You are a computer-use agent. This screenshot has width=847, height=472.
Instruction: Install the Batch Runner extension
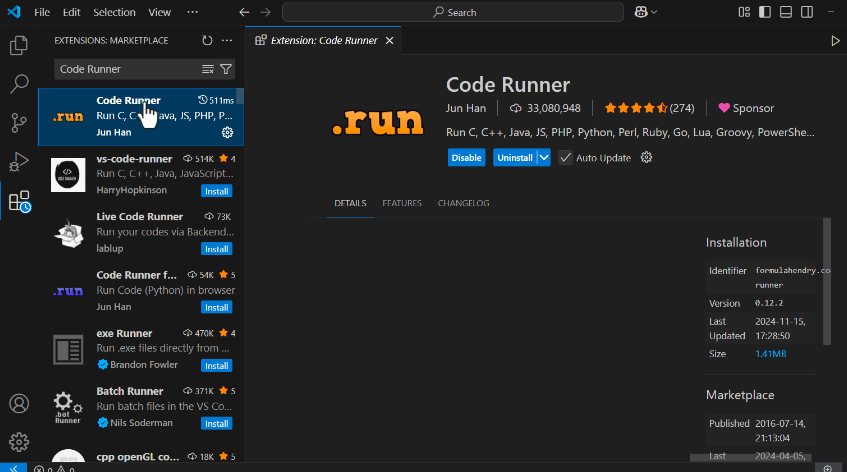(217, 423)
